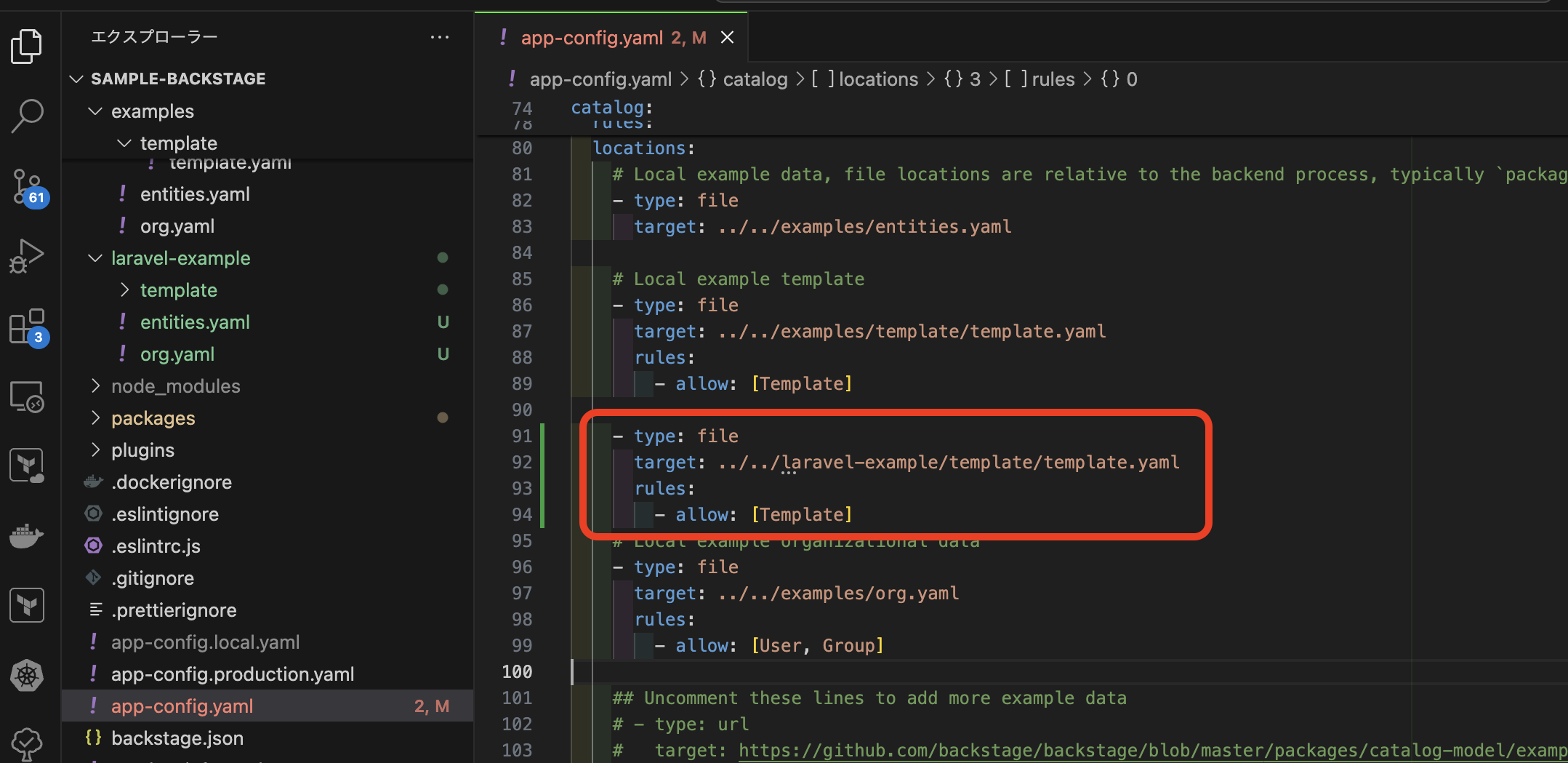Open app-config.production.yaml in the file tree

(x=232, y=674)
